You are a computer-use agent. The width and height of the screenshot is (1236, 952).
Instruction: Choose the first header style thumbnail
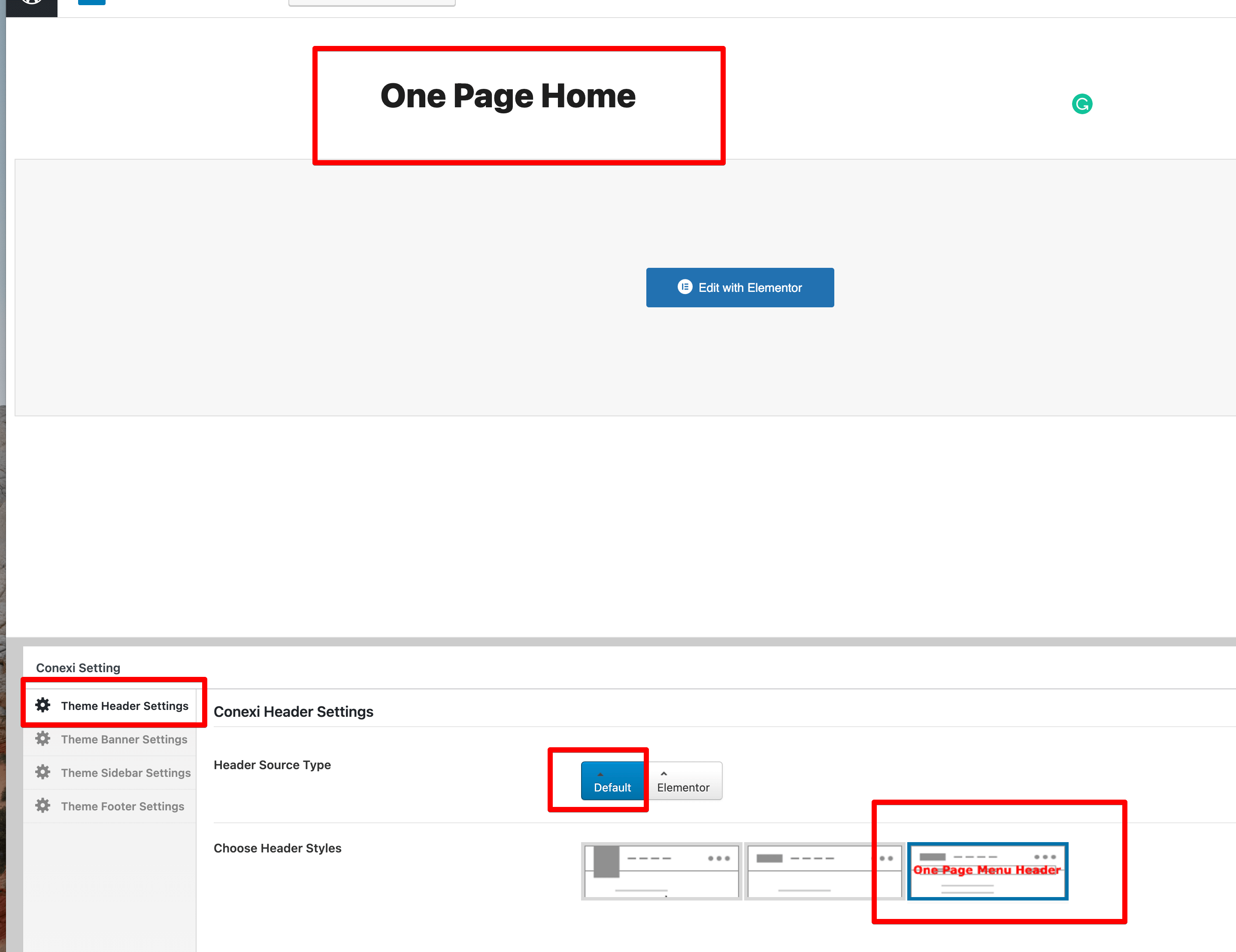click(x=661, y=871)
